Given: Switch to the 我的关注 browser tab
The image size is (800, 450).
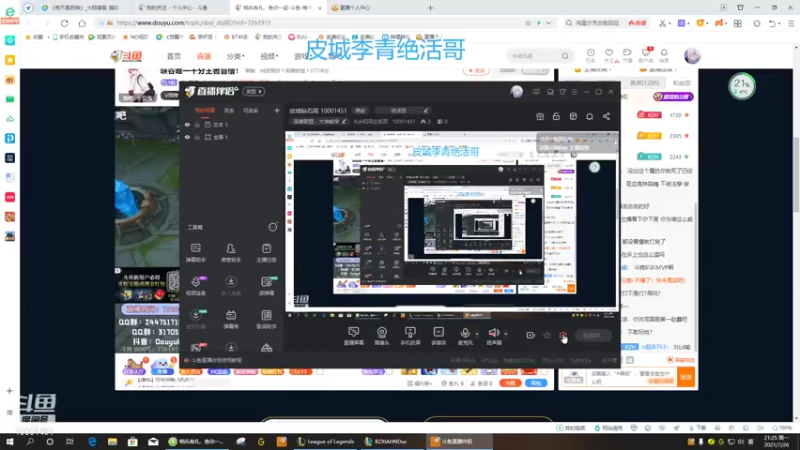Looking at the screenshot, I should pyautogui.click(x=177, y=8).
